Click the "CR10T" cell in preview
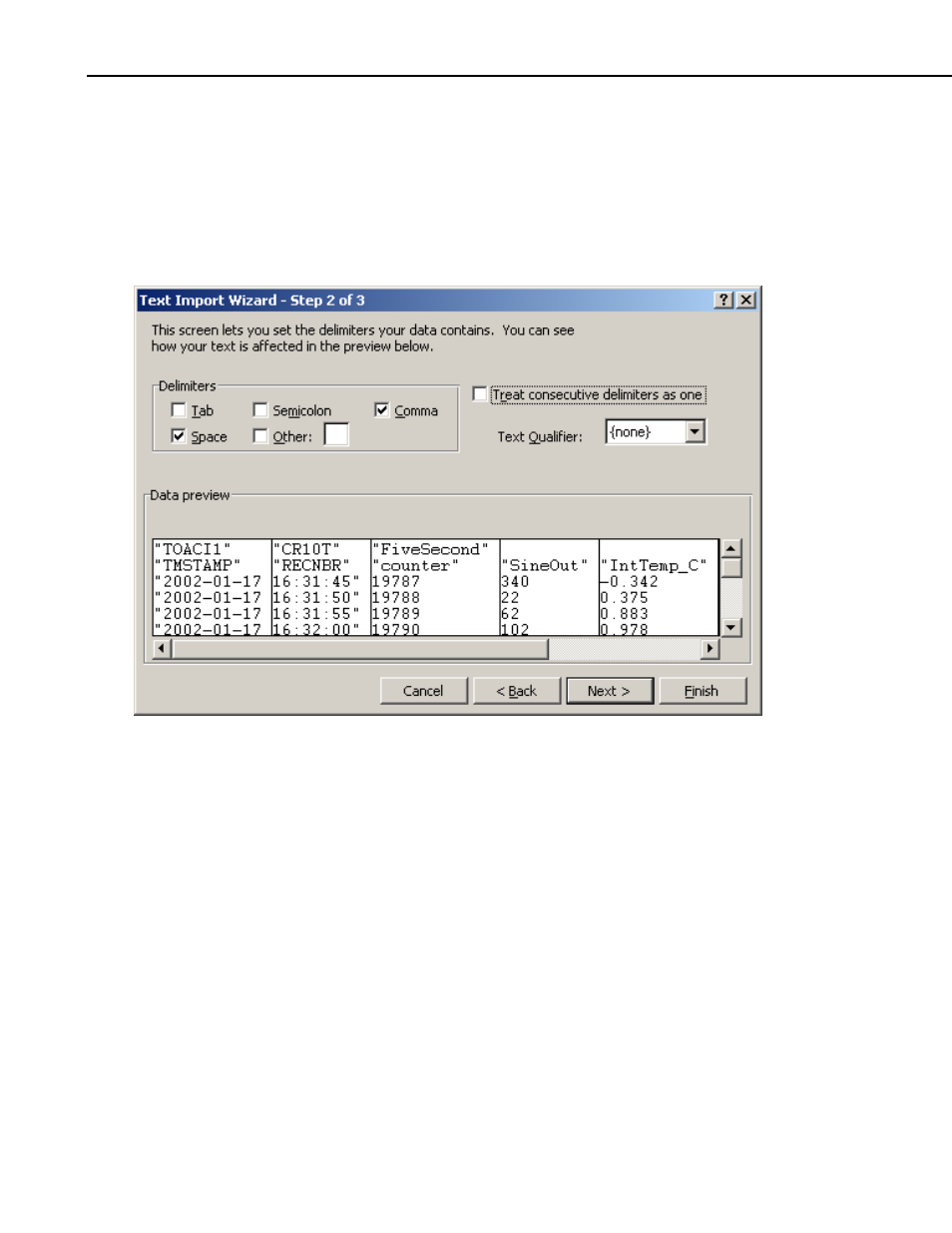Screen dimensions: 952x1233 click(x=306, y=549)
